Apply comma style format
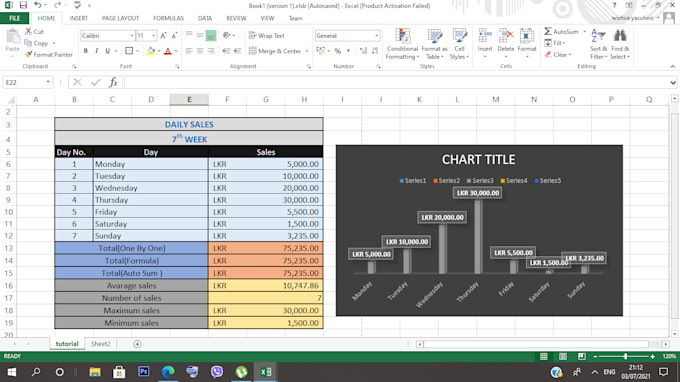680x382 pixels. coord(348,51)
